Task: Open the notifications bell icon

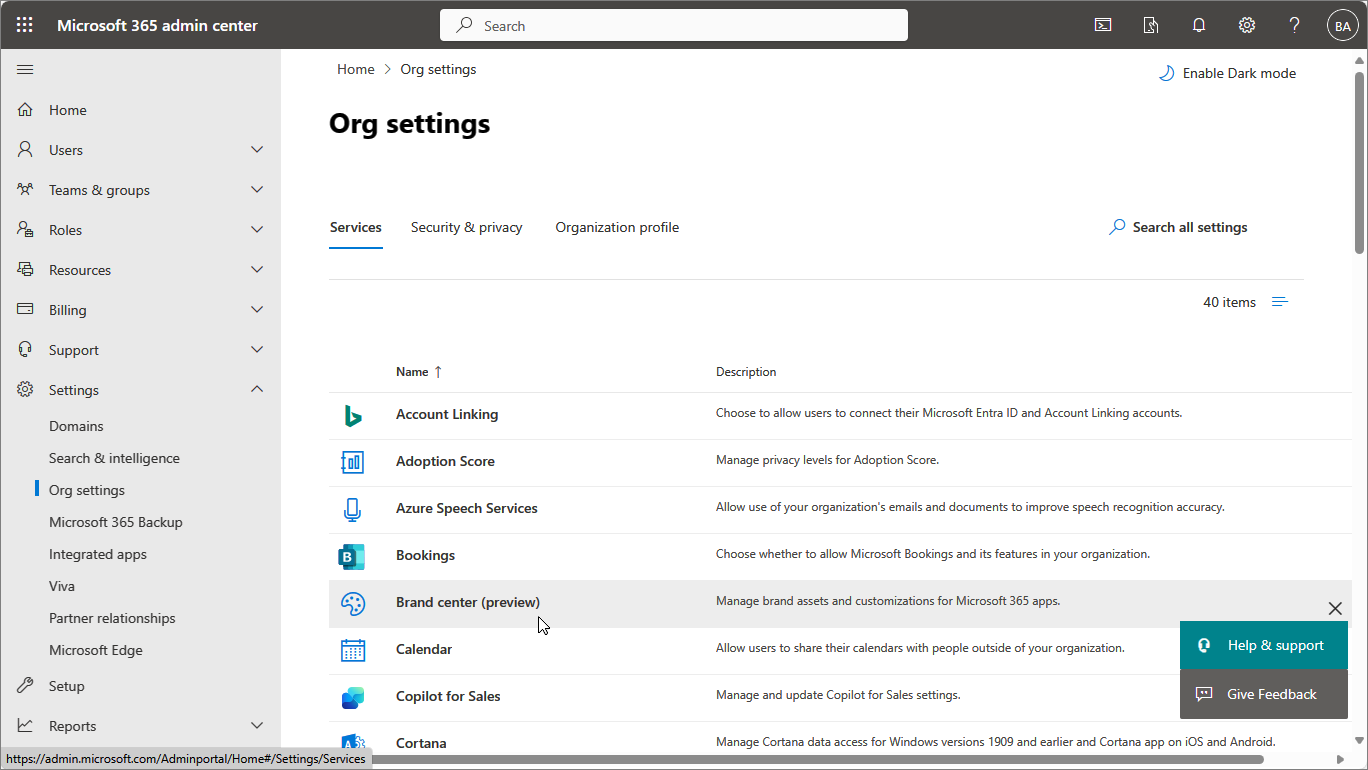Action: pyautogui.click(x=1198, y=24)
